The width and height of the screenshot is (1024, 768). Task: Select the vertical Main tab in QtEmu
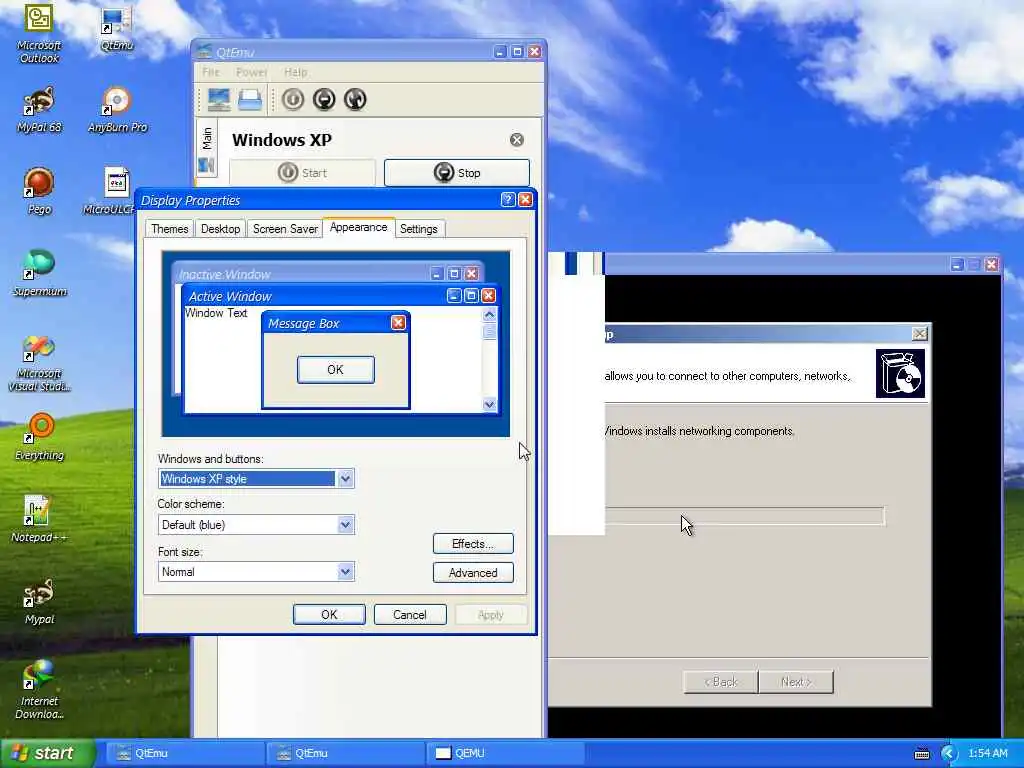point(207,138)
